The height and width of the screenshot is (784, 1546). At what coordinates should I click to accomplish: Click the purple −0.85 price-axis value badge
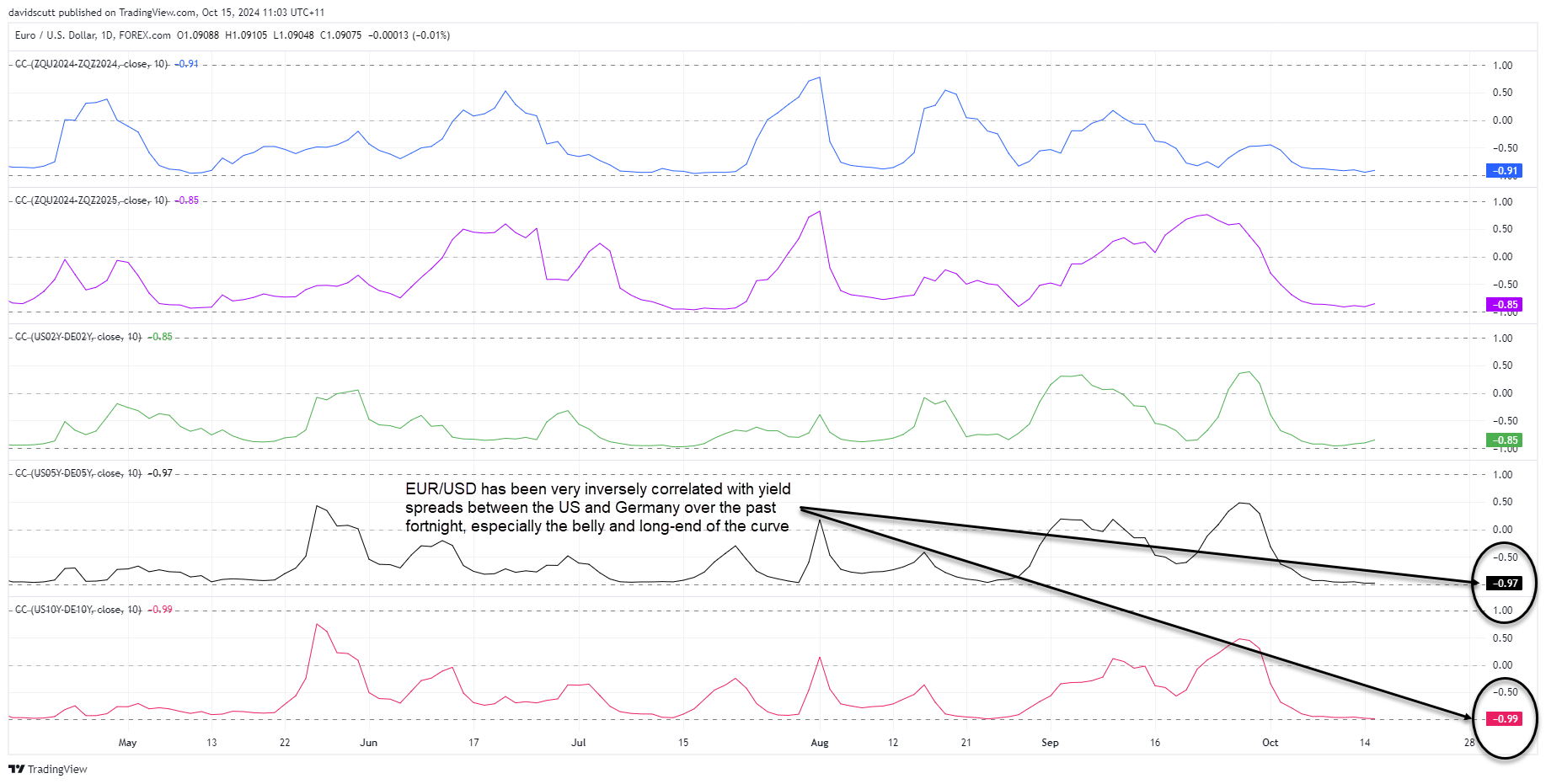[x=1504, y=305]
